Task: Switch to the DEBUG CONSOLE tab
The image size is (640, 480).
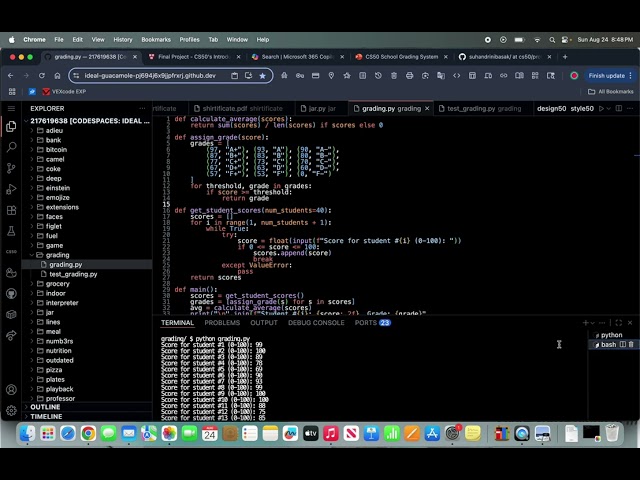Action: 316,322
